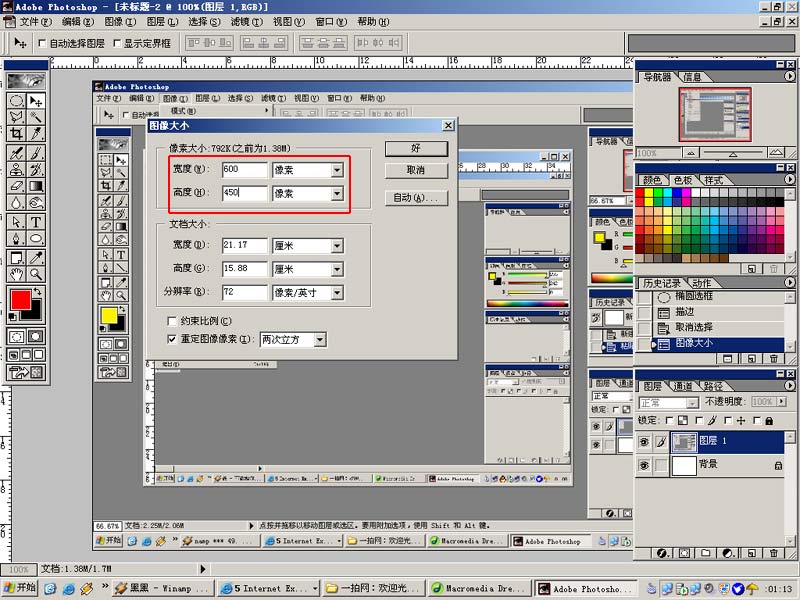Select the Magic Wand tool in main toolbox
This screenshot has width=800, height=600.
pyautogui.click(x=36, y=117)
